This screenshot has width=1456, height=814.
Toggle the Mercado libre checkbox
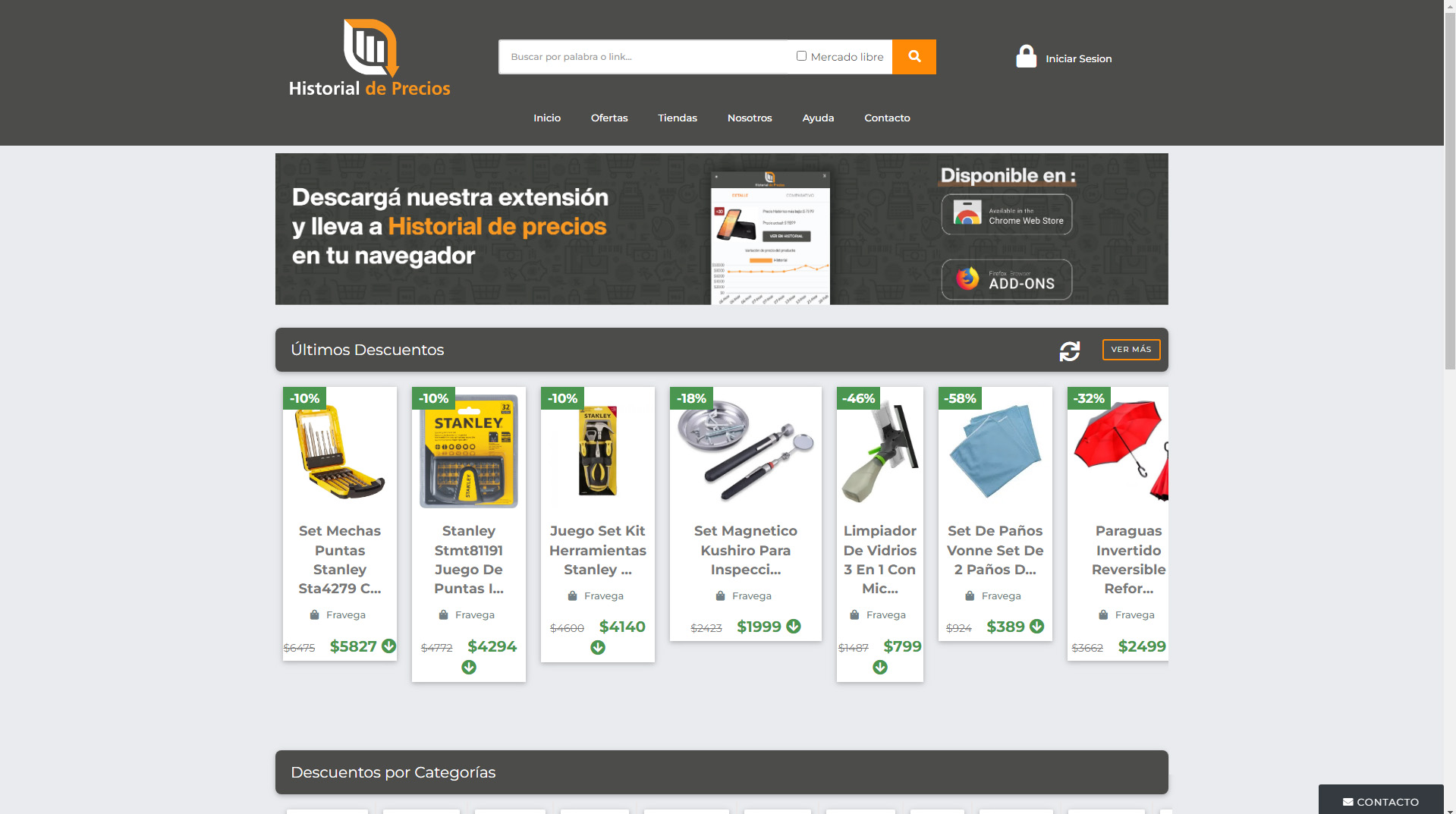pos(801,56)
